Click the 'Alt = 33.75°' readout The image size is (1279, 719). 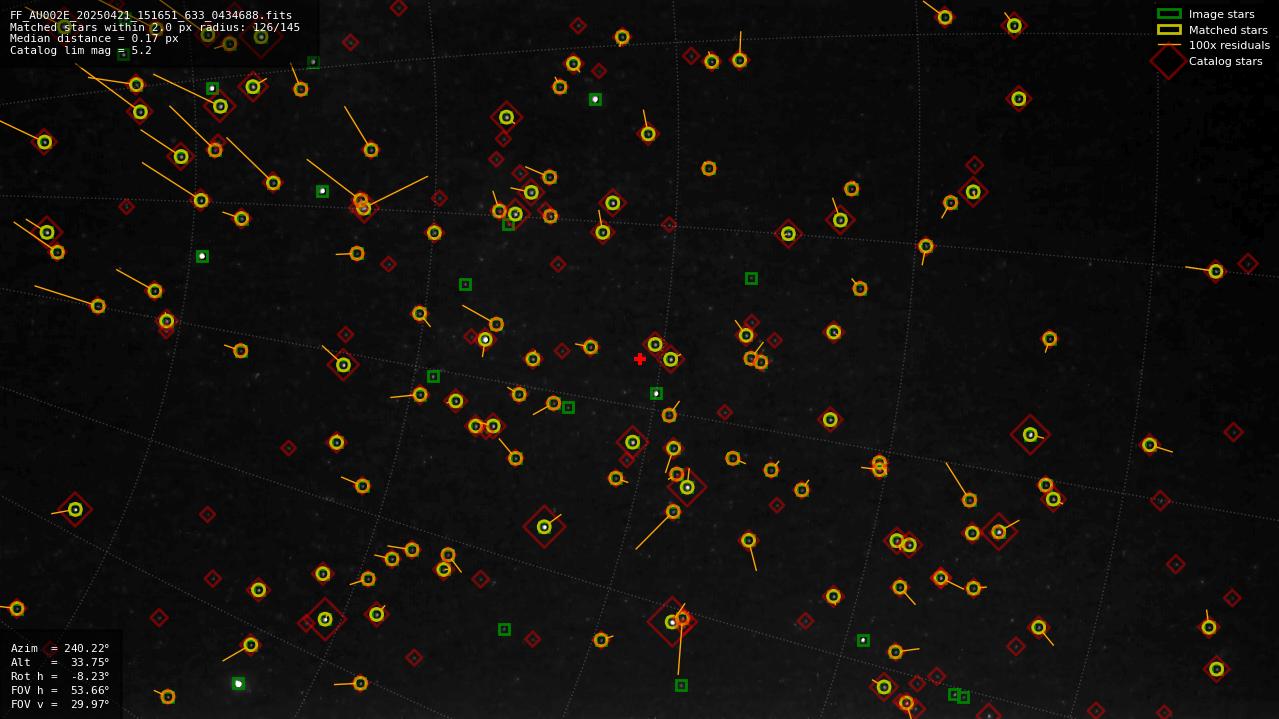click(x=60, y=662)
